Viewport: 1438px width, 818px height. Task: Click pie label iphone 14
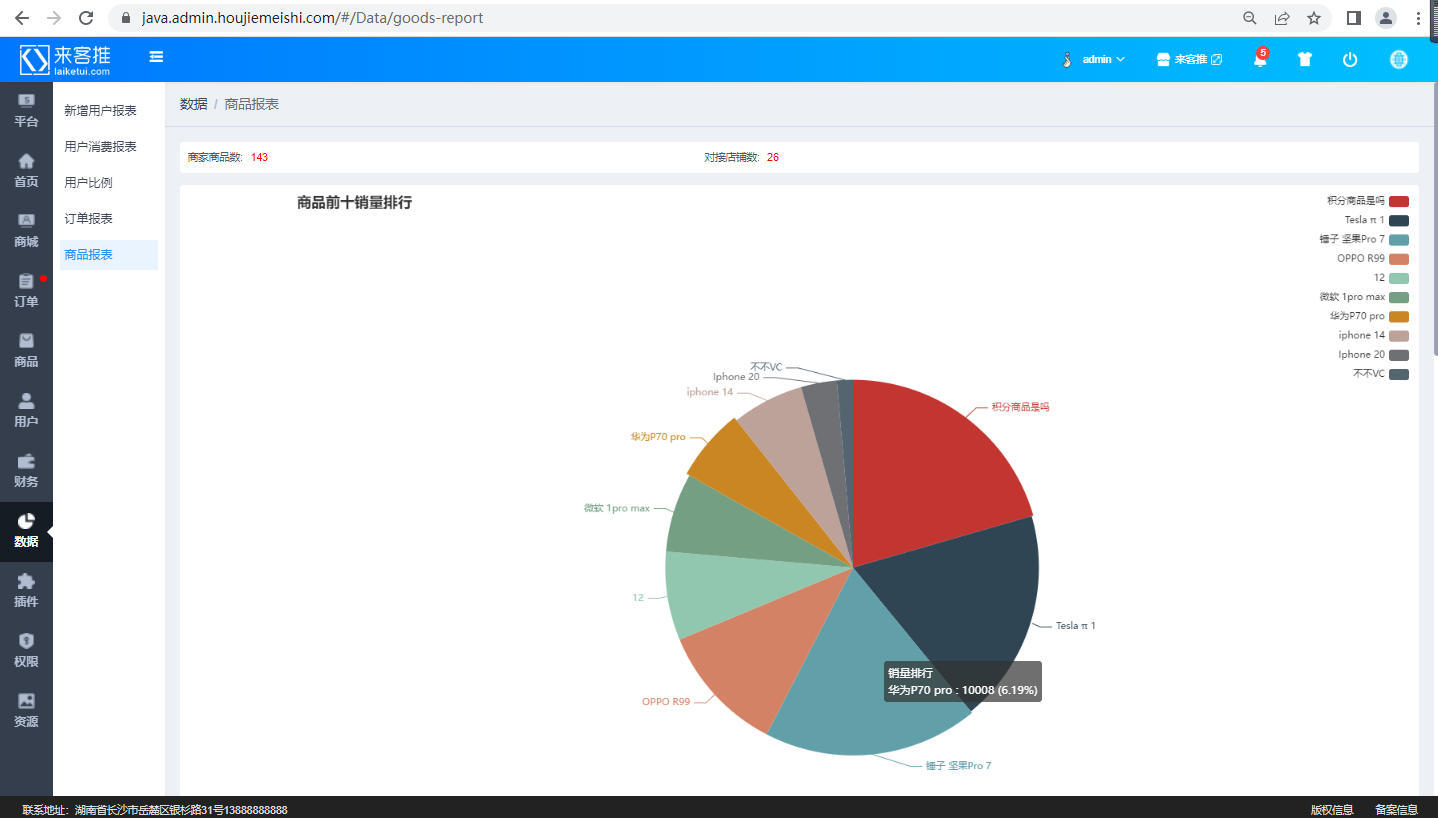coord(710,392)
